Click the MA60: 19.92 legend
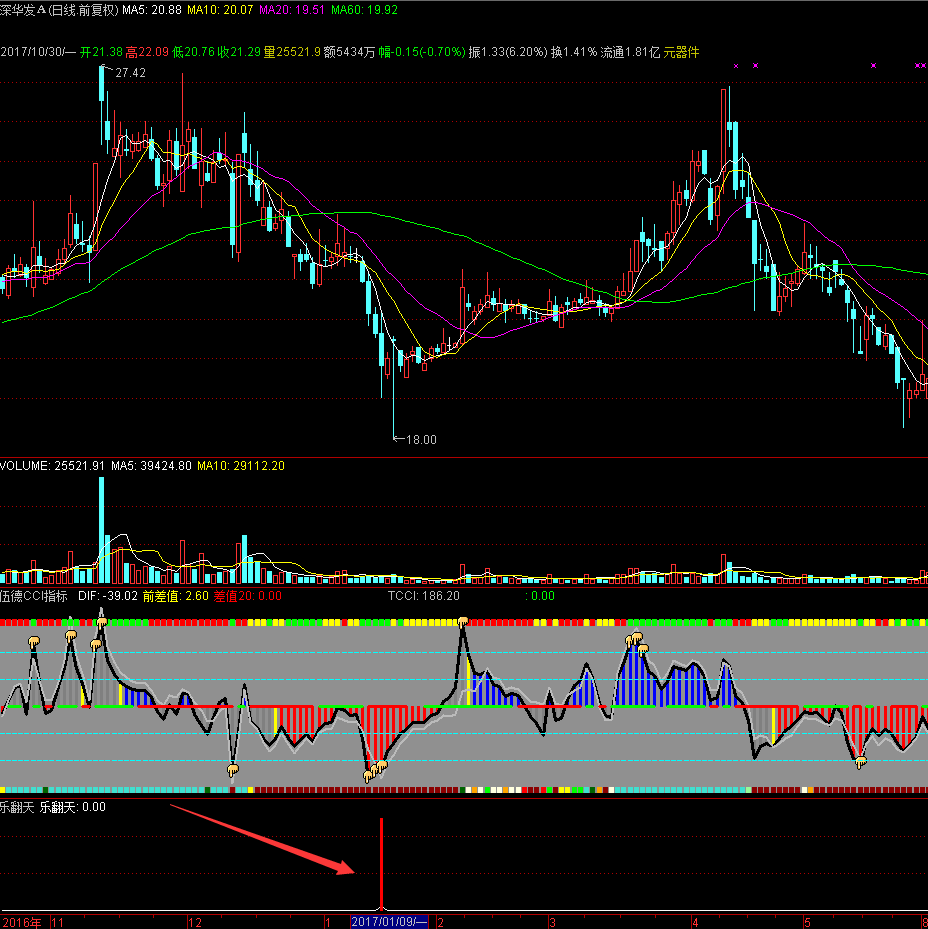This screenshot has height=929, width=928. pyautogui.click(x=364, y=10)
